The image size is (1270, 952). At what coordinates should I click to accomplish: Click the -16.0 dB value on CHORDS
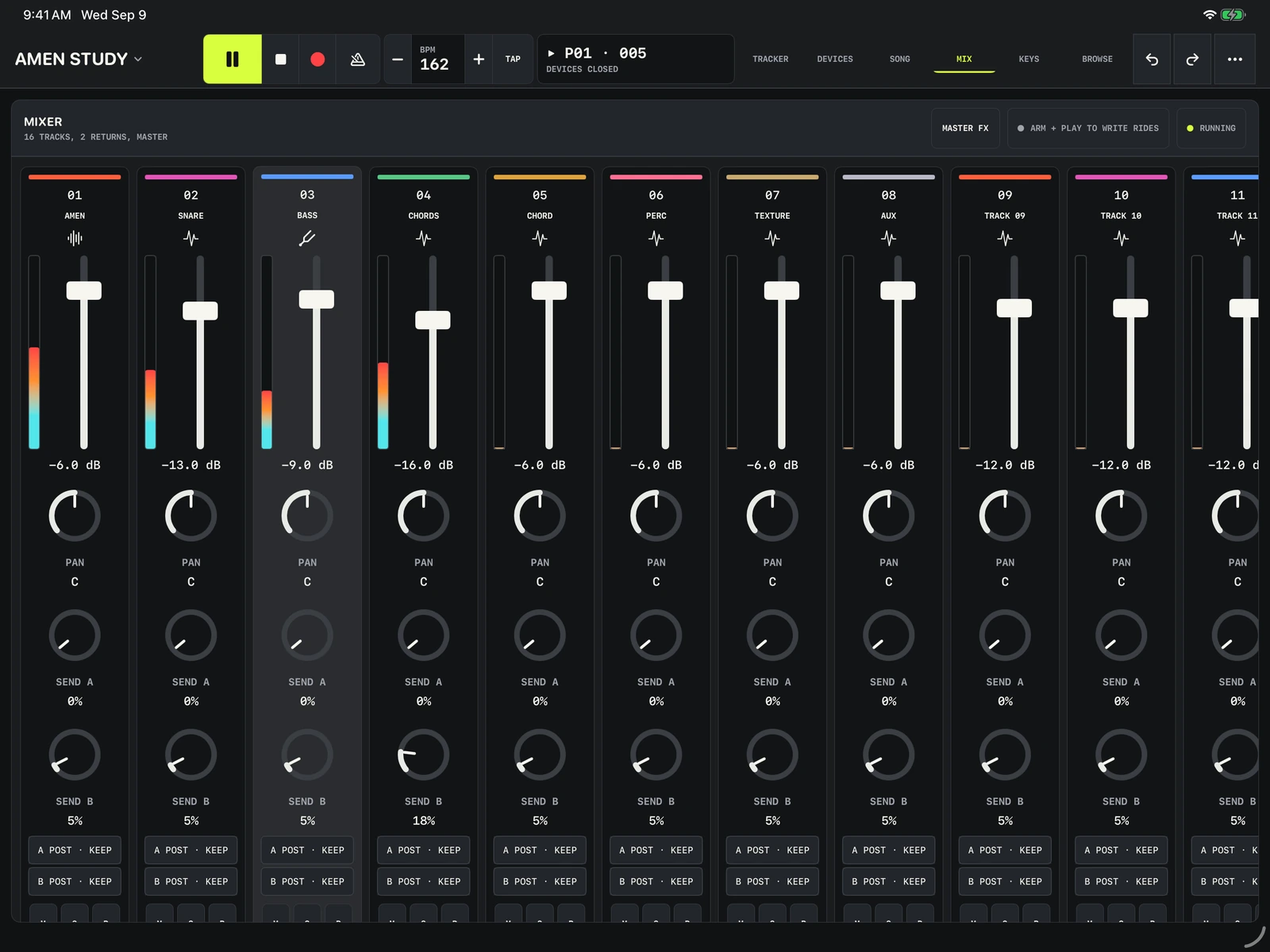point(424,465)
